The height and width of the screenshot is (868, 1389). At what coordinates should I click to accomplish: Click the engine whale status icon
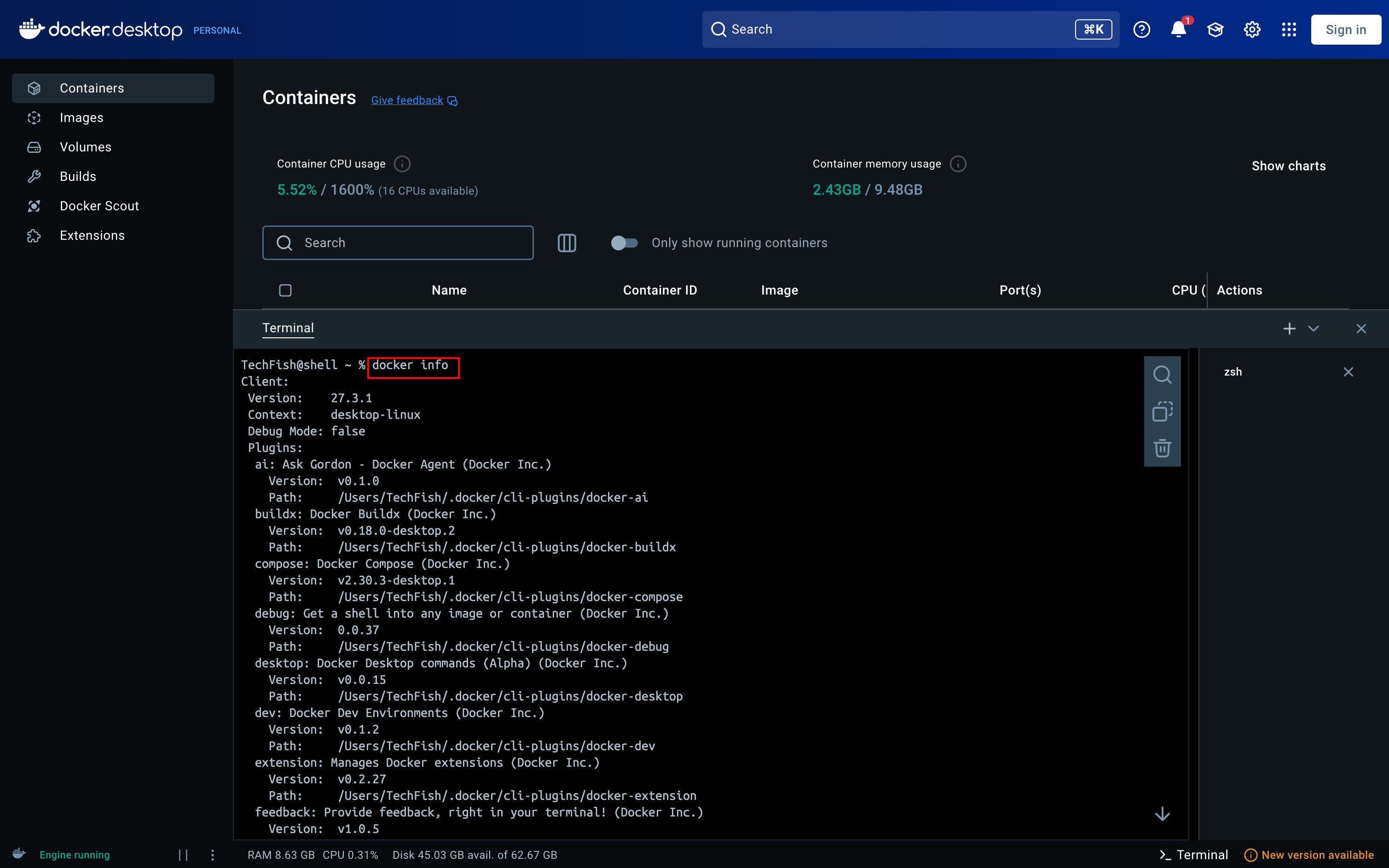(x=19, y=854)
